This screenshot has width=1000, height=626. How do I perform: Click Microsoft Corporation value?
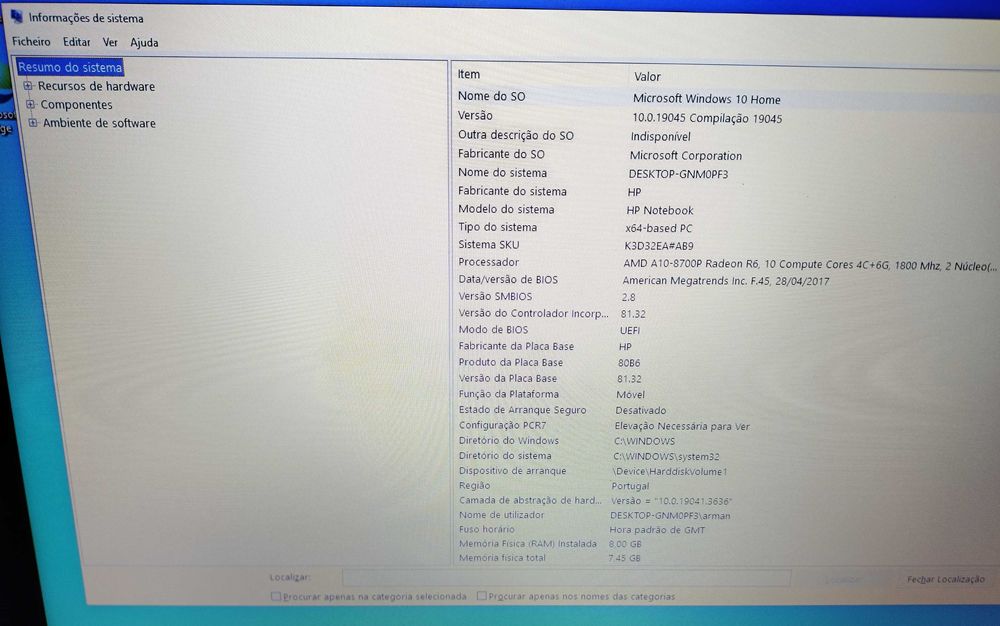pyautogui.click(x=686, y=156)
